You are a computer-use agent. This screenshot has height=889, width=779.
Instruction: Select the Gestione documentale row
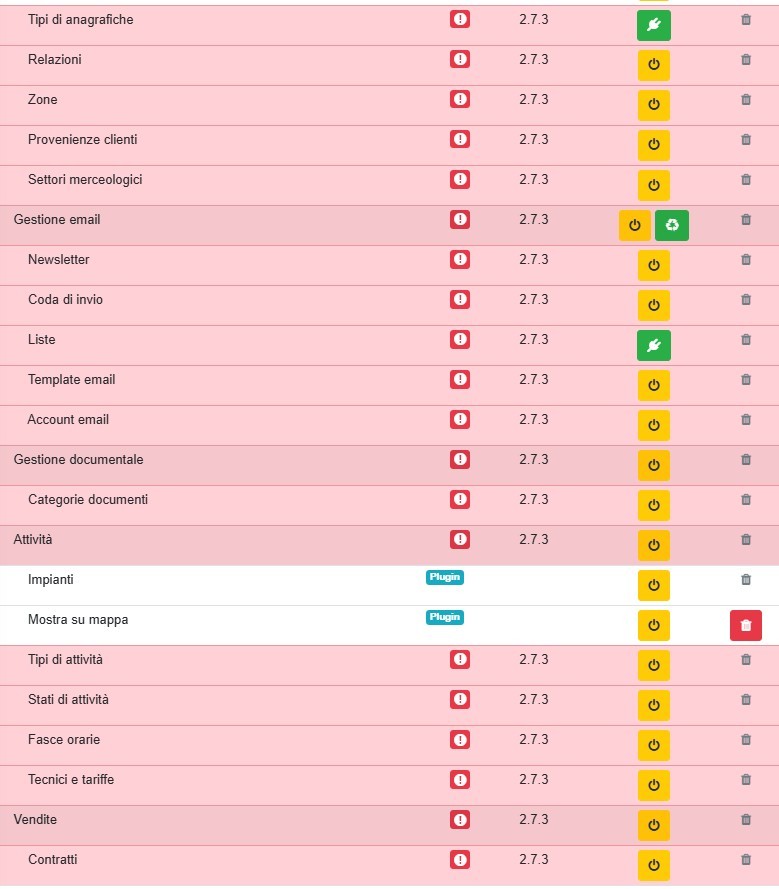[78, 460]
